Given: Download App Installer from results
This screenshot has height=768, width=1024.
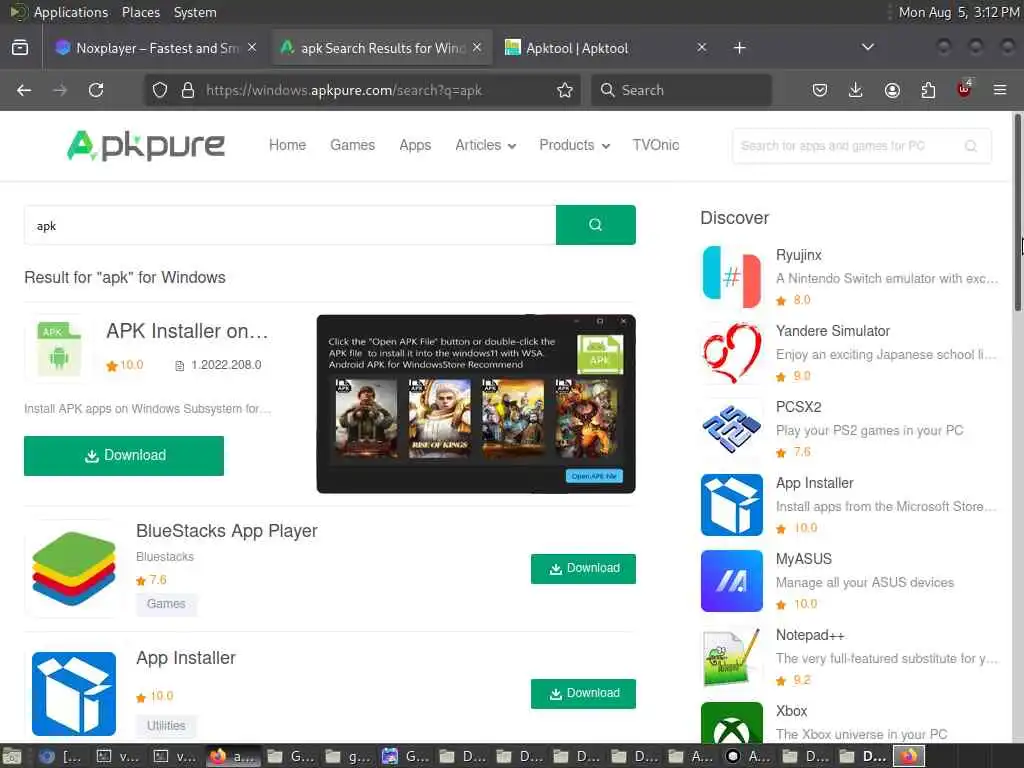Looking at the screenshot, I should click(583, 694).
